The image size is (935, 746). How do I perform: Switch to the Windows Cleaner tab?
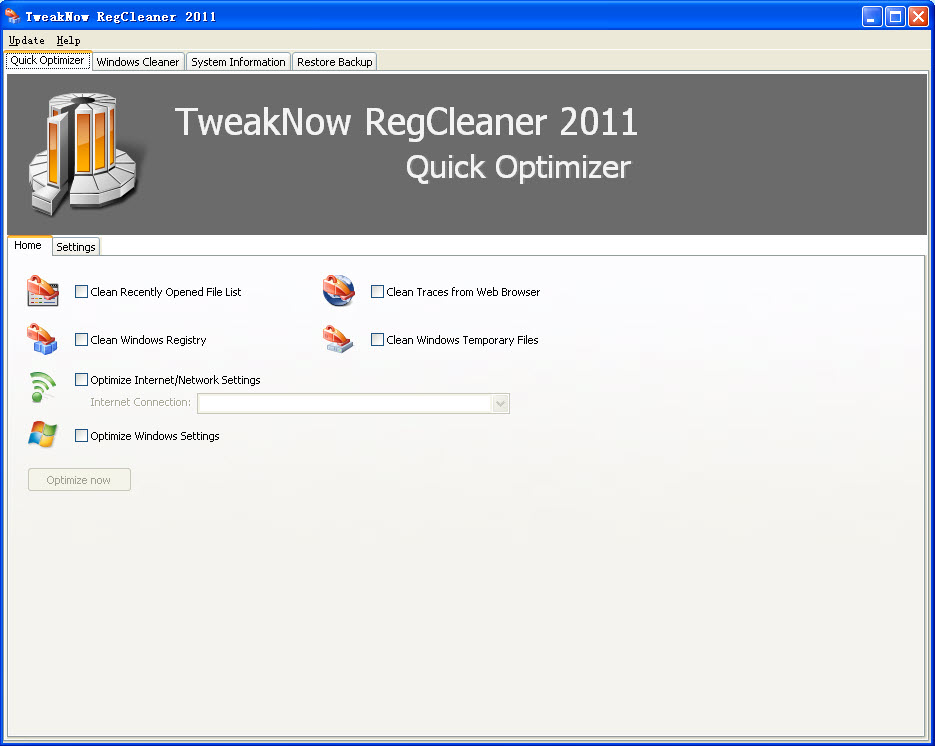point(137,61)
